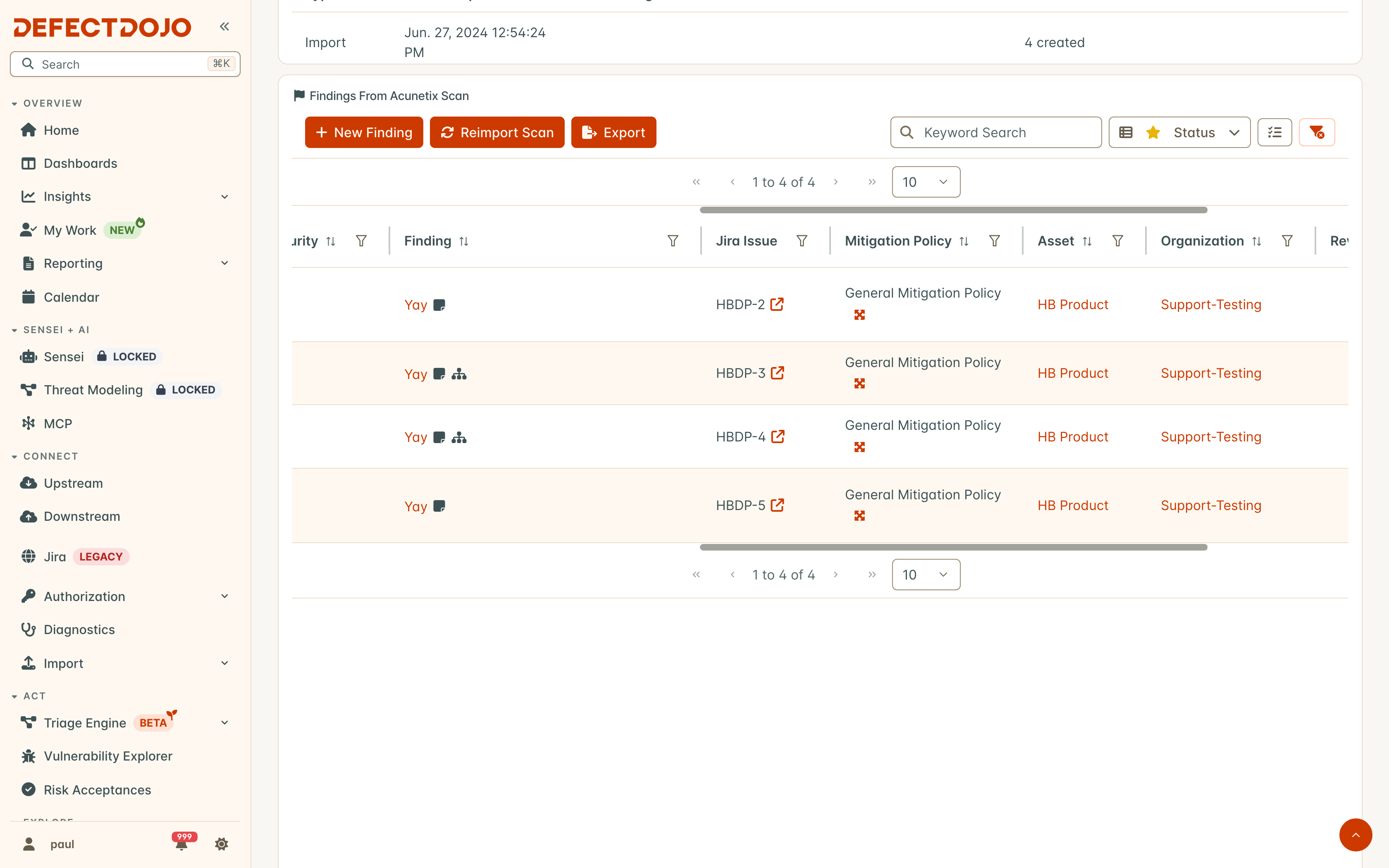Sort by the Organization column

tap(1256, 242)
